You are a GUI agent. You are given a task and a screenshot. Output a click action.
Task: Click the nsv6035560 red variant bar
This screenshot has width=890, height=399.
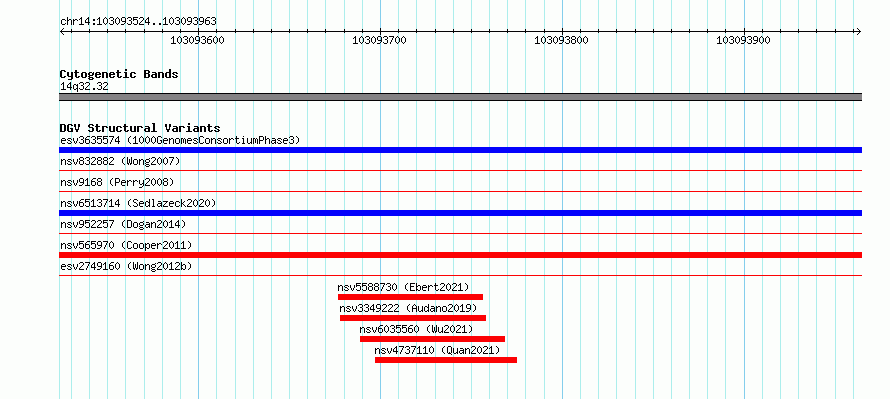pyautogui.click(x=432, y=339)
